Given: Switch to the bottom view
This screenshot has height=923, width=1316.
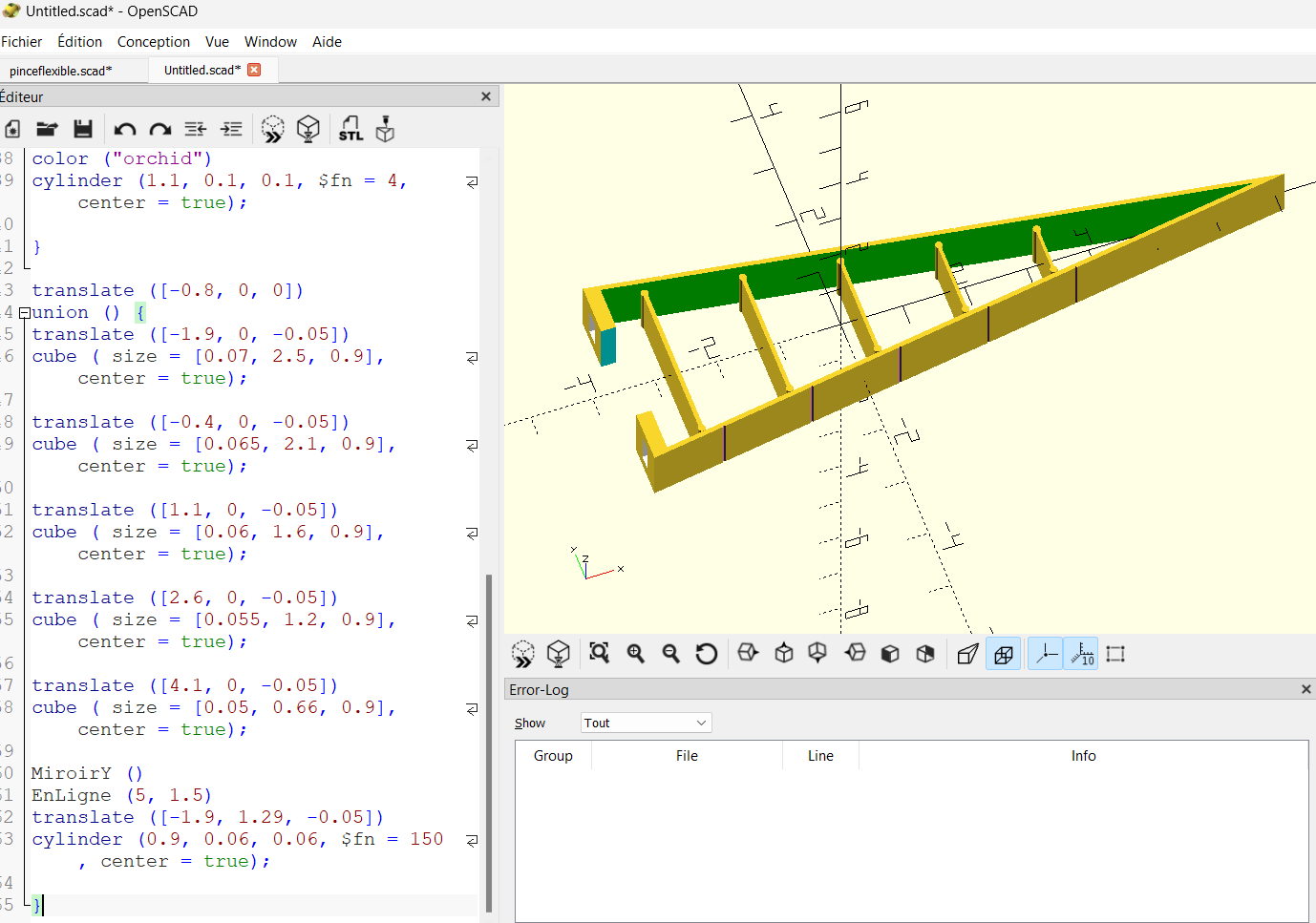Looking at the screenshot, I should 817,653.
